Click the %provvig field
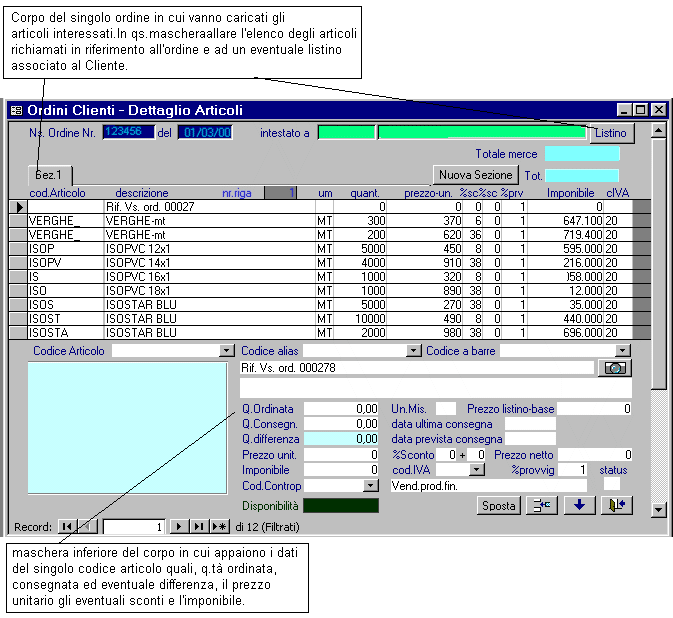Image resolution: width=673 pixels, height=618 pixels. tap(572, 470)
